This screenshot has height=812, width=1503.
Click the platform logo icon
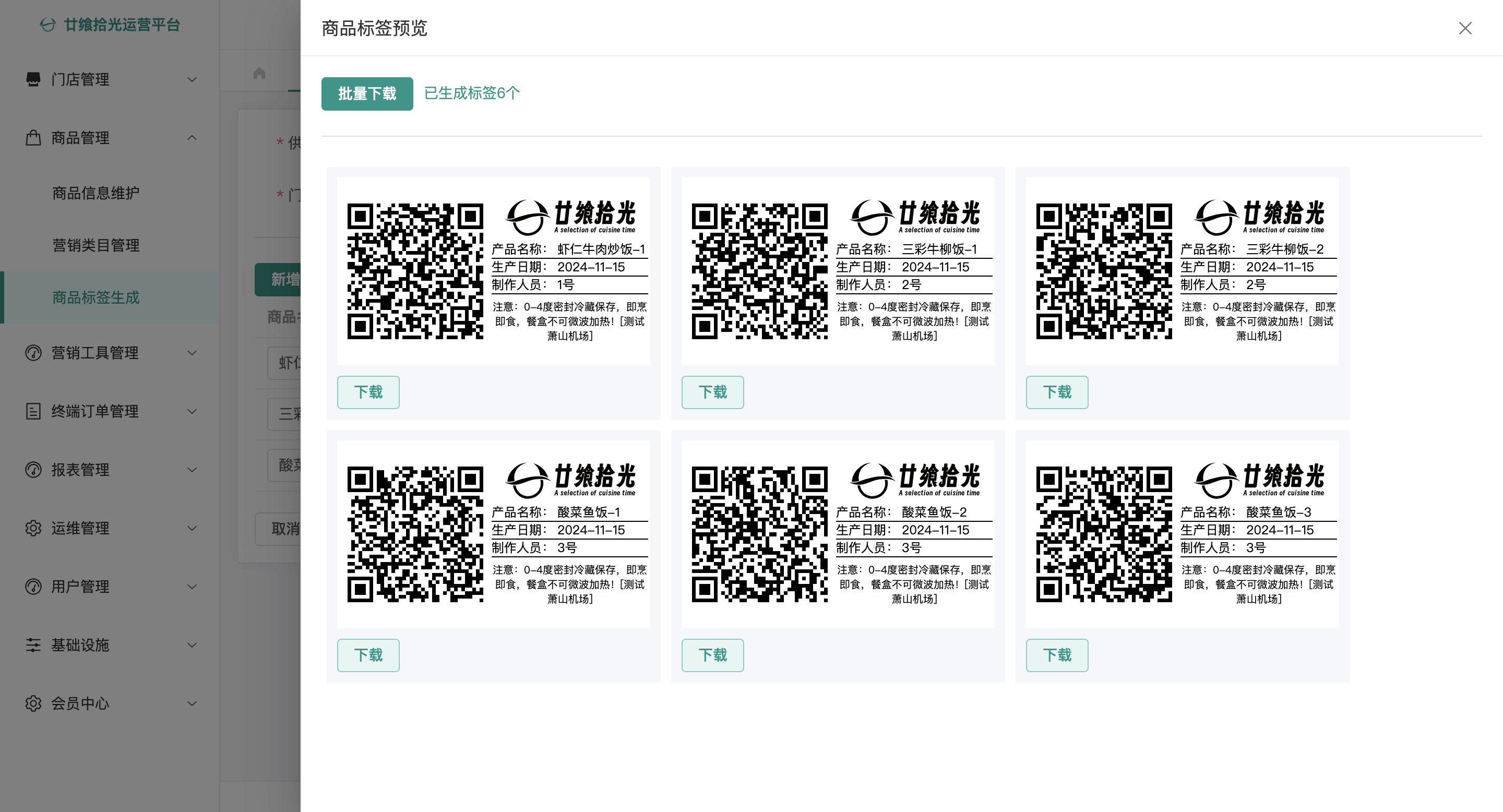point(48,25)
